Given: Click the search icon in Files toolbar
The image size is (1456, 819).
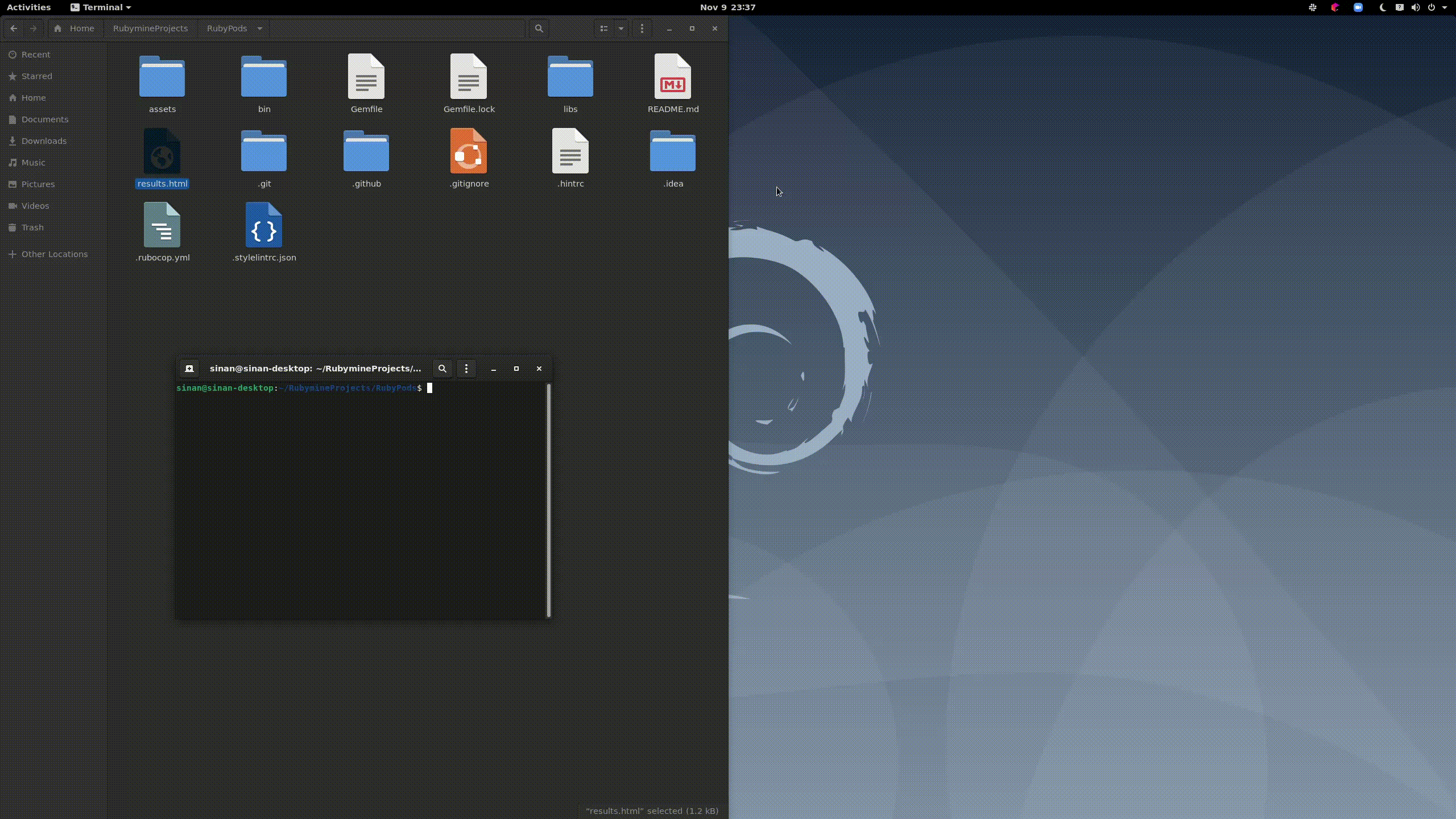Looking at the screenshot, I should tap(539, 28).
